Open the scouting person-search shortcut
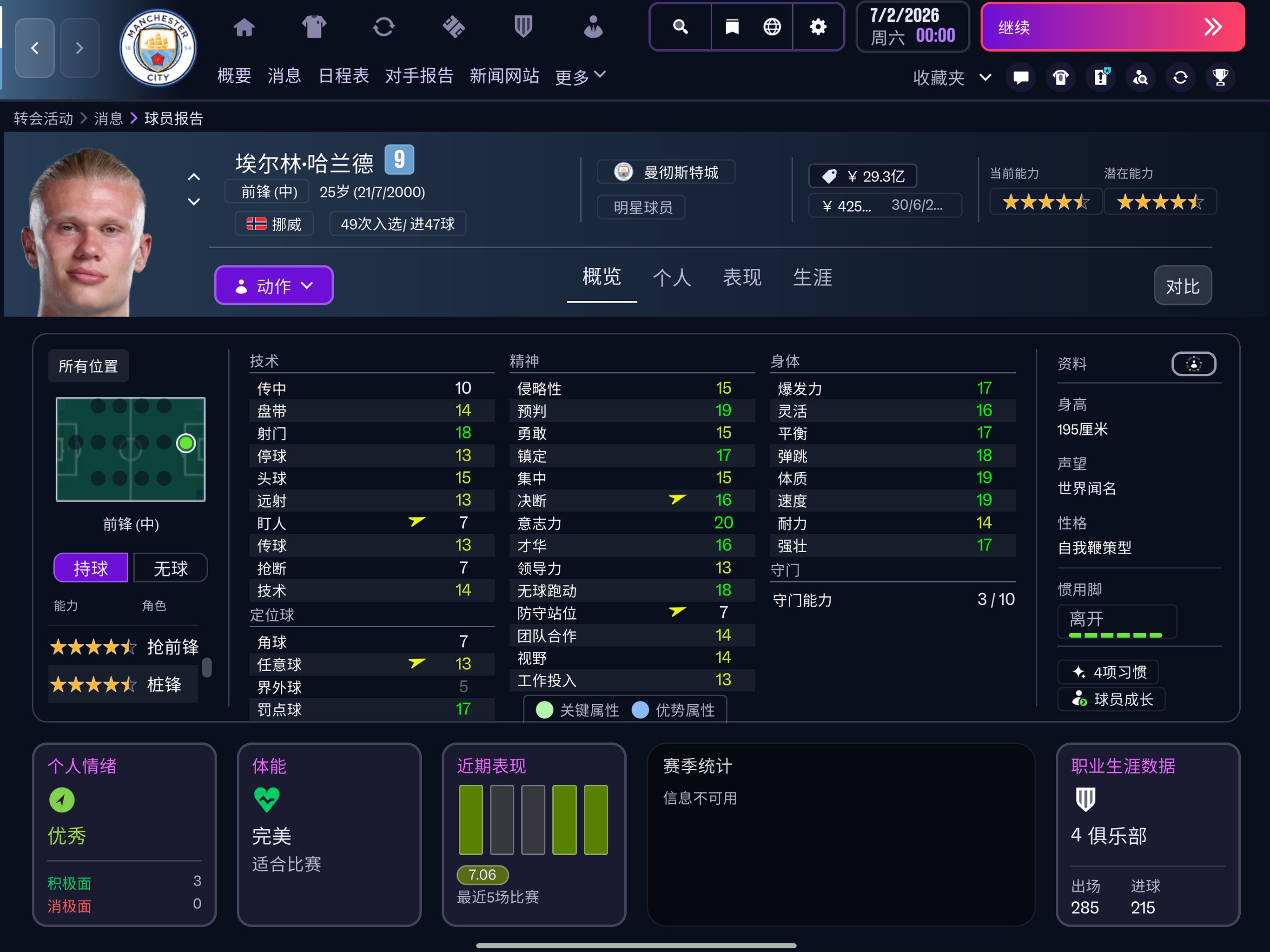Screen dimensions: 1270x952 (x=1140, y=77)
